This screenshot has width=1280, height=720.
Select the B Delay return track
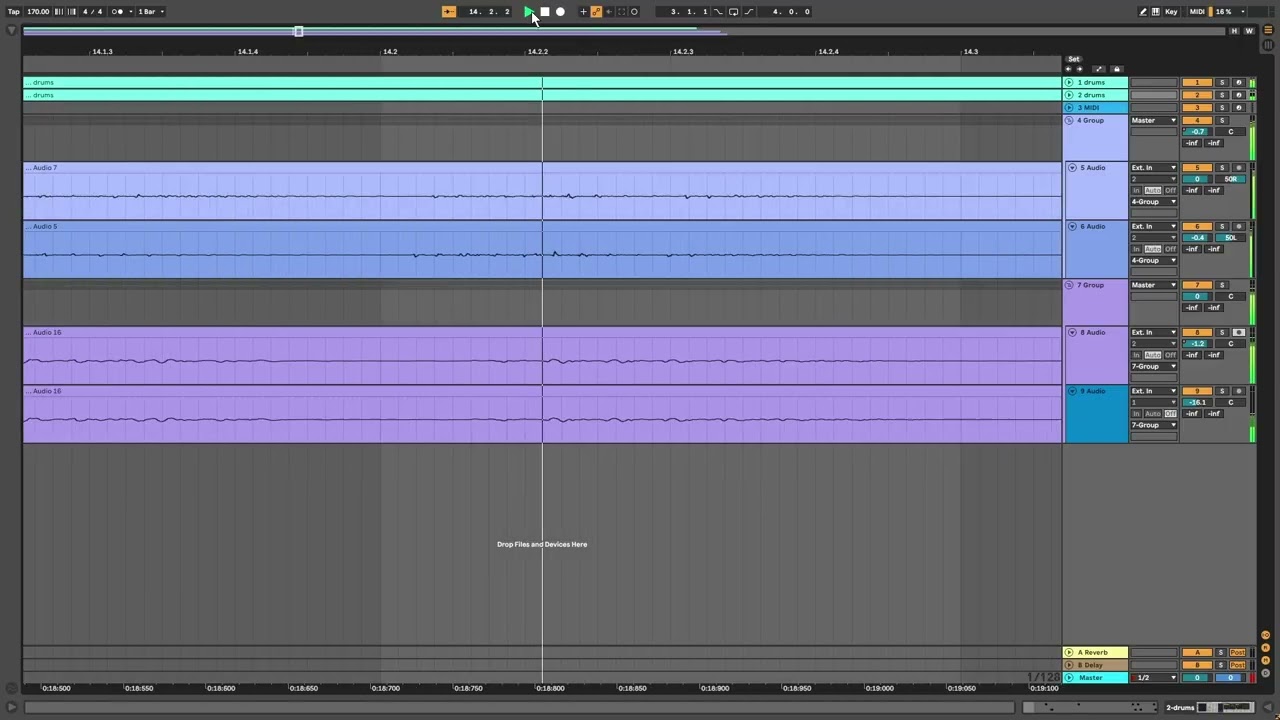tap(1095, 665)
